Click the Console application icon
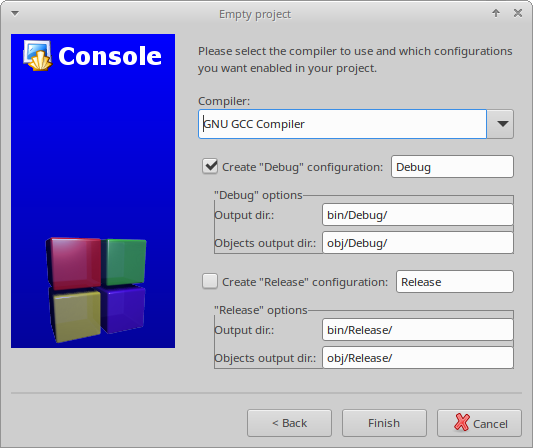Screen dimensions: 533x448 click(38, 55)
